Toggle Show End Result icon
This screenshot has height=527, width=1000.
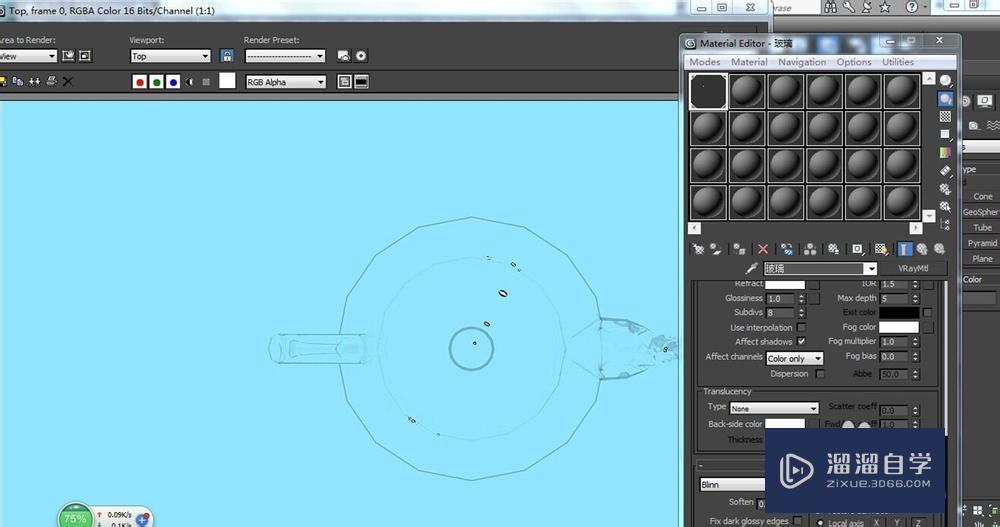(904, 249)
